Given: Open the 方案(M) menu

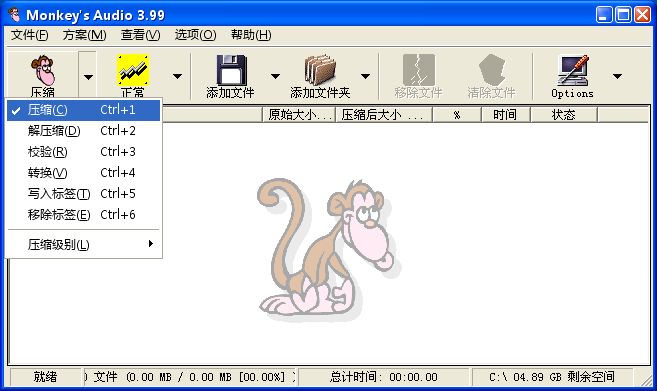Looking at the screenshot, I should (x=84, y=35).
